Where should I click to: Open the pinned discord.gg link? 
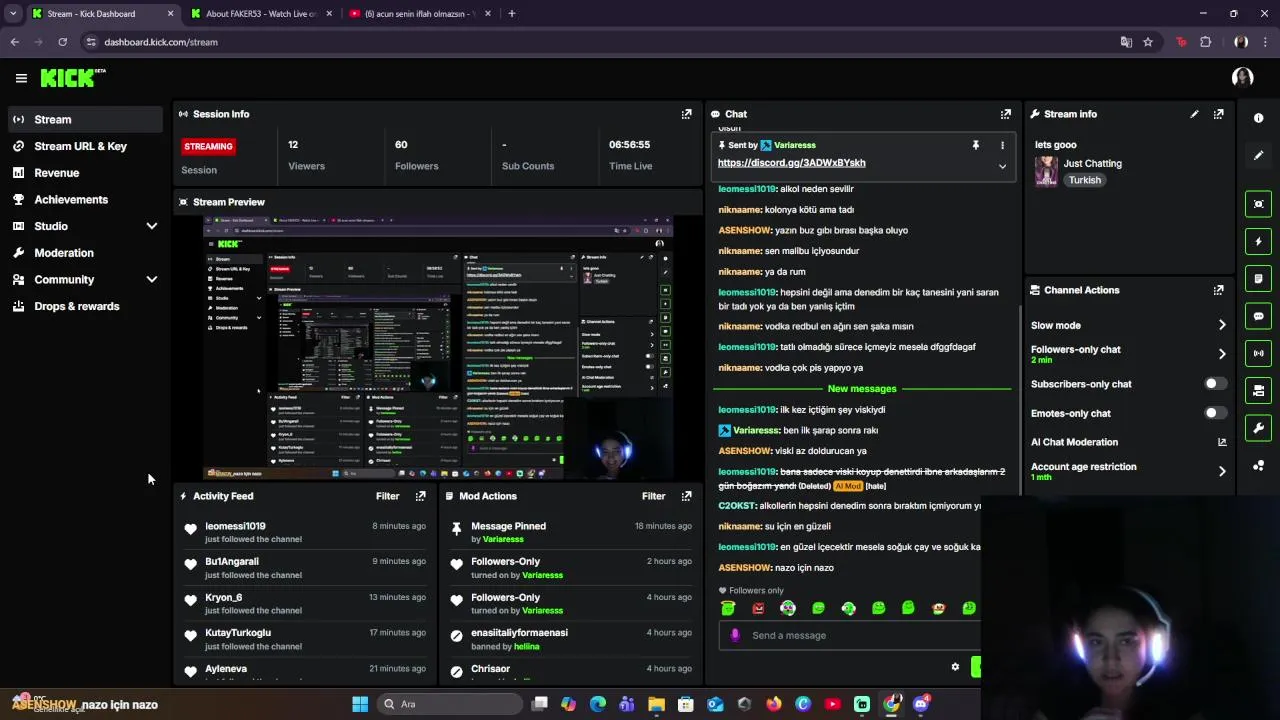point(791,163)
